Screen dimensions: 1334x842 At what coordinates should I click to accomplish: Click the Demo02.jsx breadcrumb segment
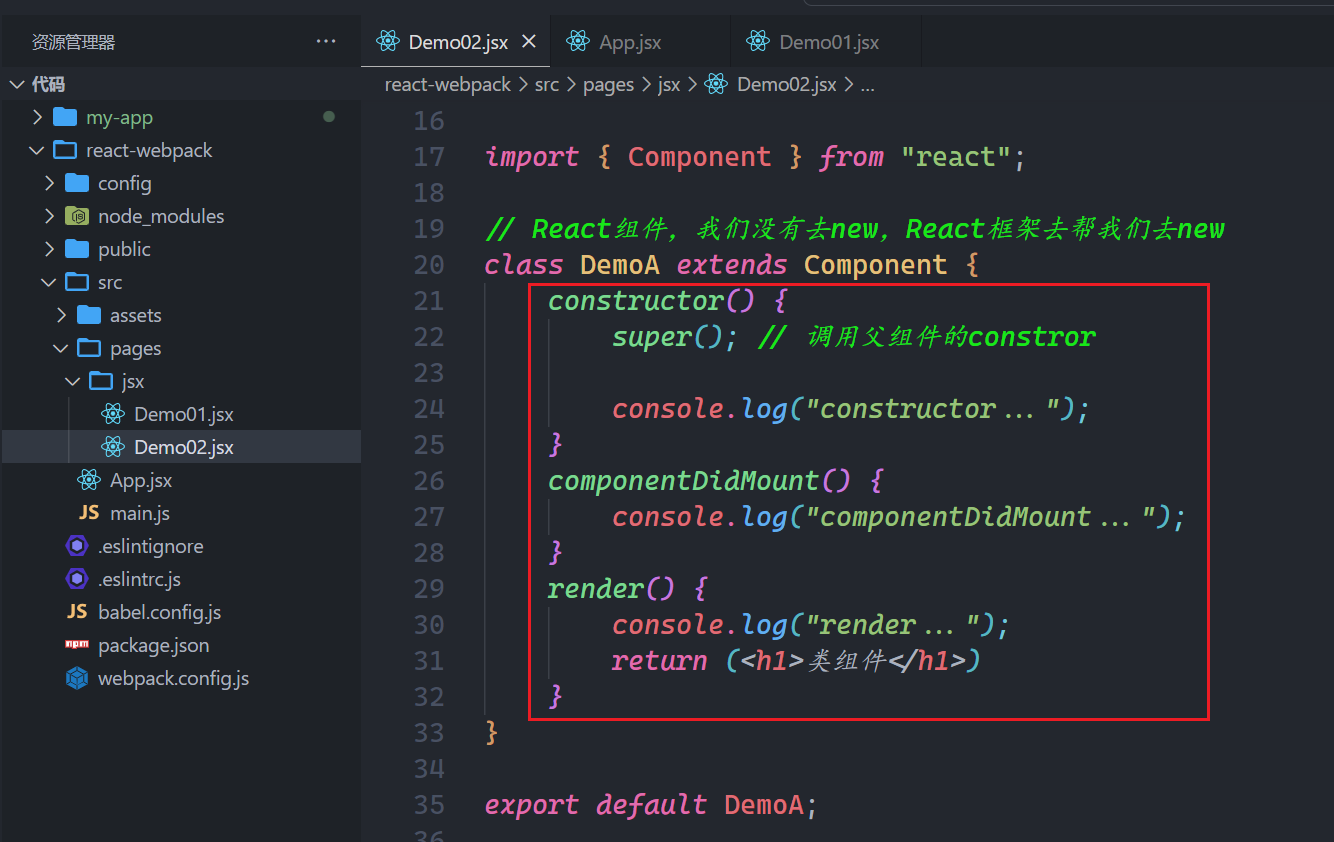786,85
